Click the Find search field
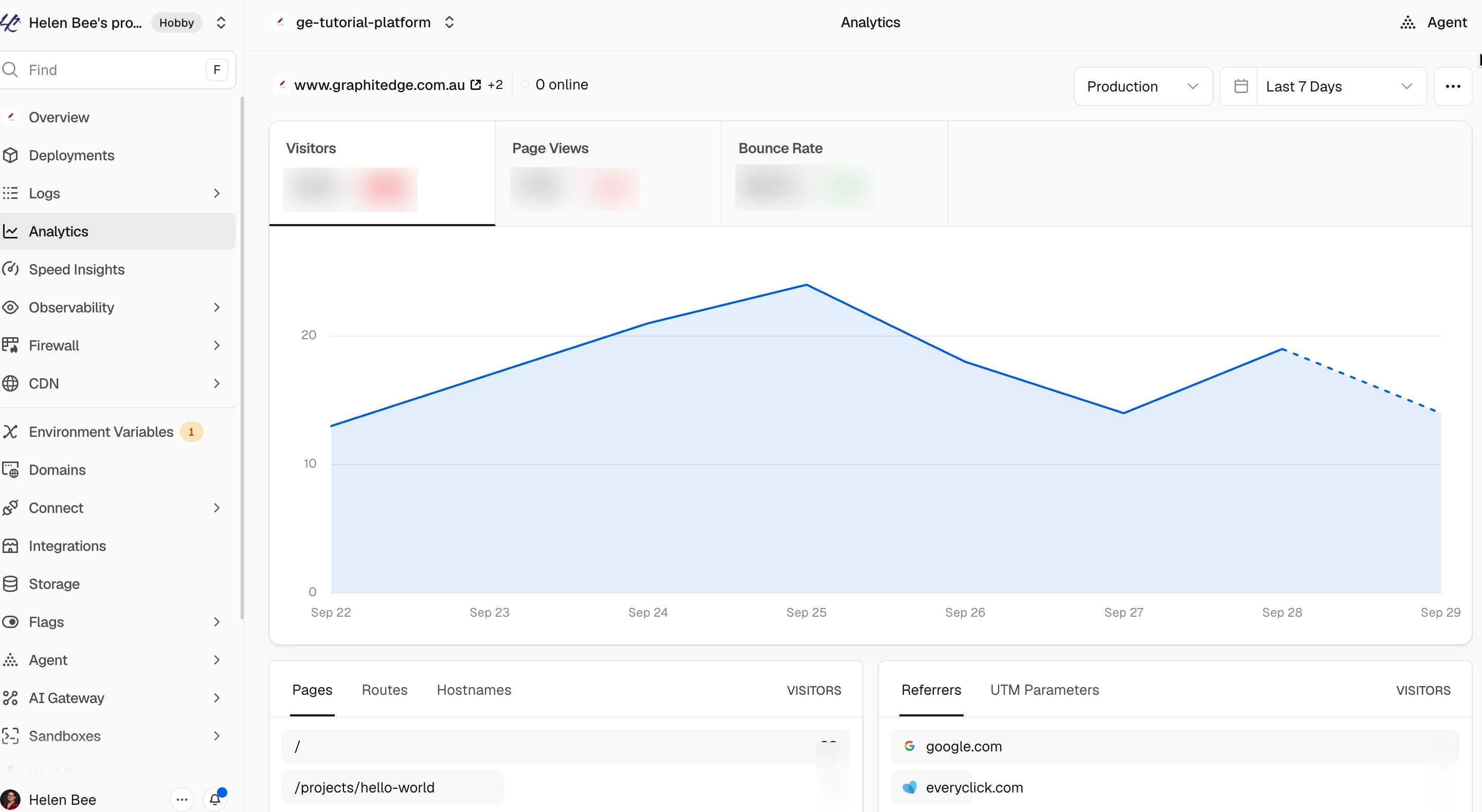 pyautogui.click(x=117, y=69)
